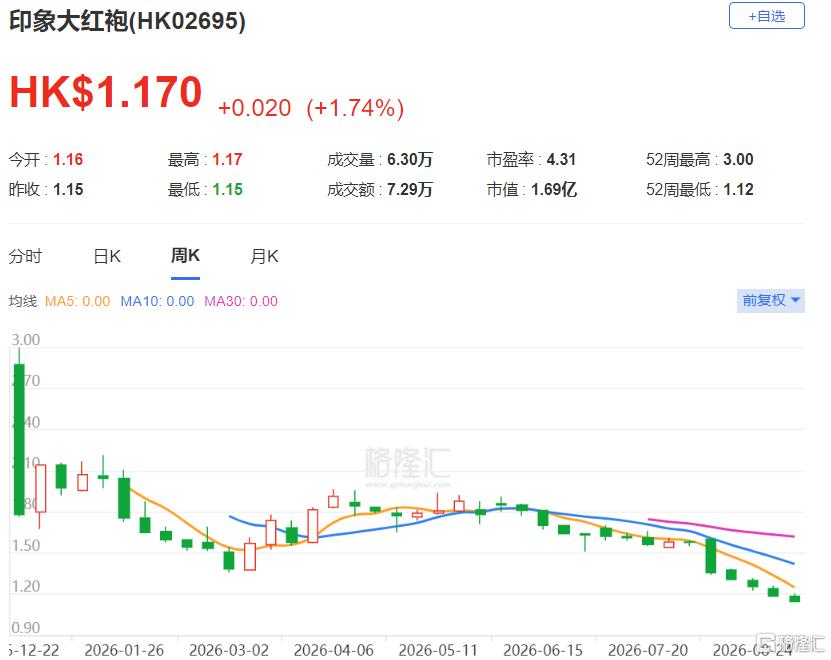Click the price change value +0.020
Viewport: 831px width, 660px height.
(254, 108)
